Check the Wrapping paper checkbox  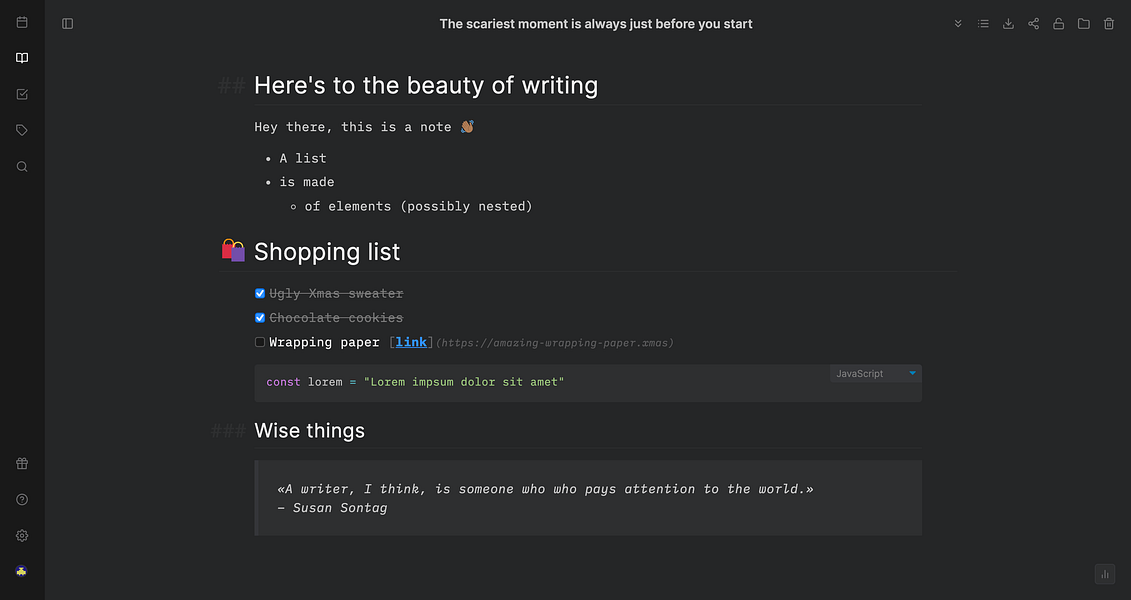(x=260, y=342)
